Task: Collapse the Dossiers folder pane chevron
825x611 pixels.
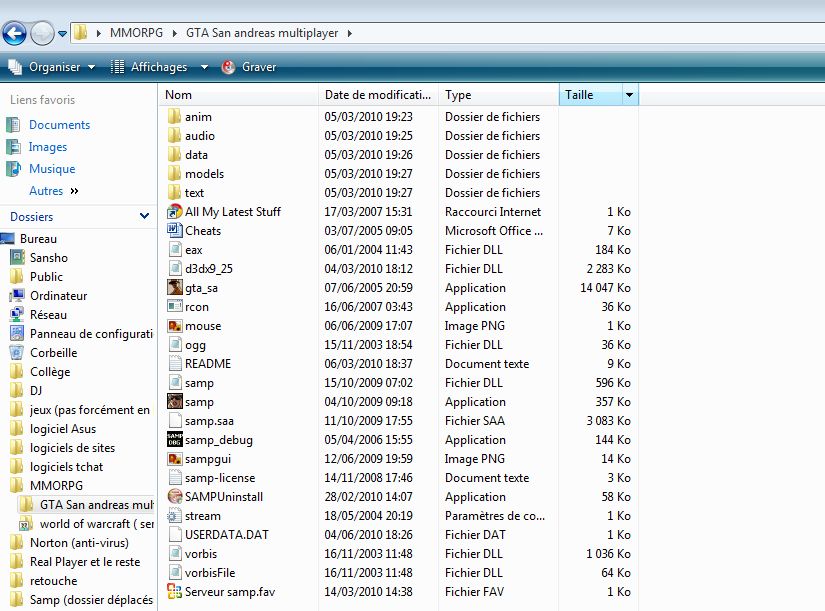Action: click(144, 216)
